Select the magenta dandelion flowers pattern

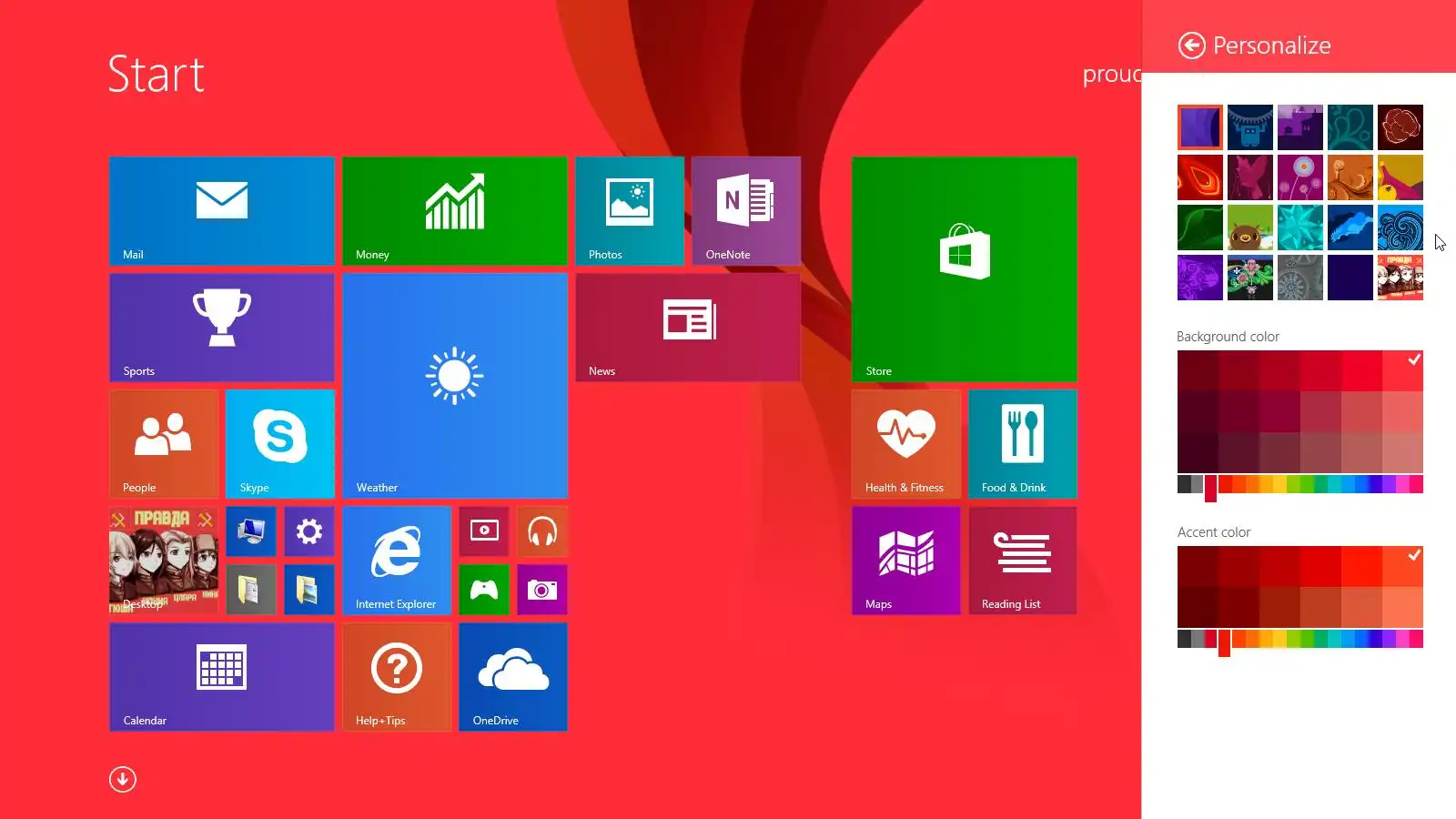click(1300, 177)
